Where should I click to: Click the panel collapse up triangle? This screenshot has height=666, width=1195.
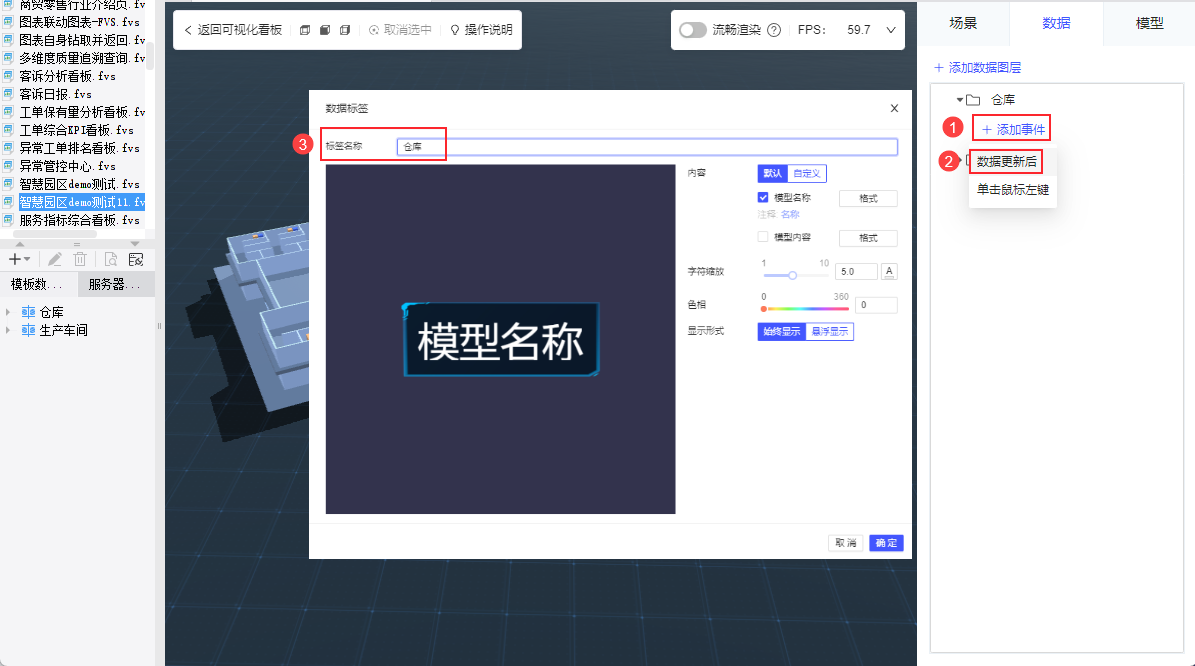click(x=20, y=244)
